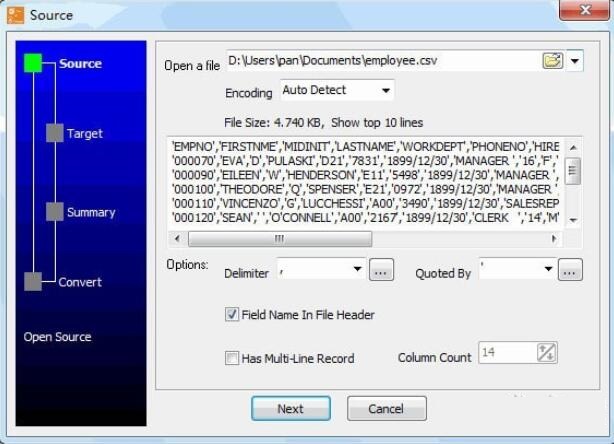Go to the Summary wizard step
The width and height of the screenshot is (614, 444).
click(x=91, y=212)
